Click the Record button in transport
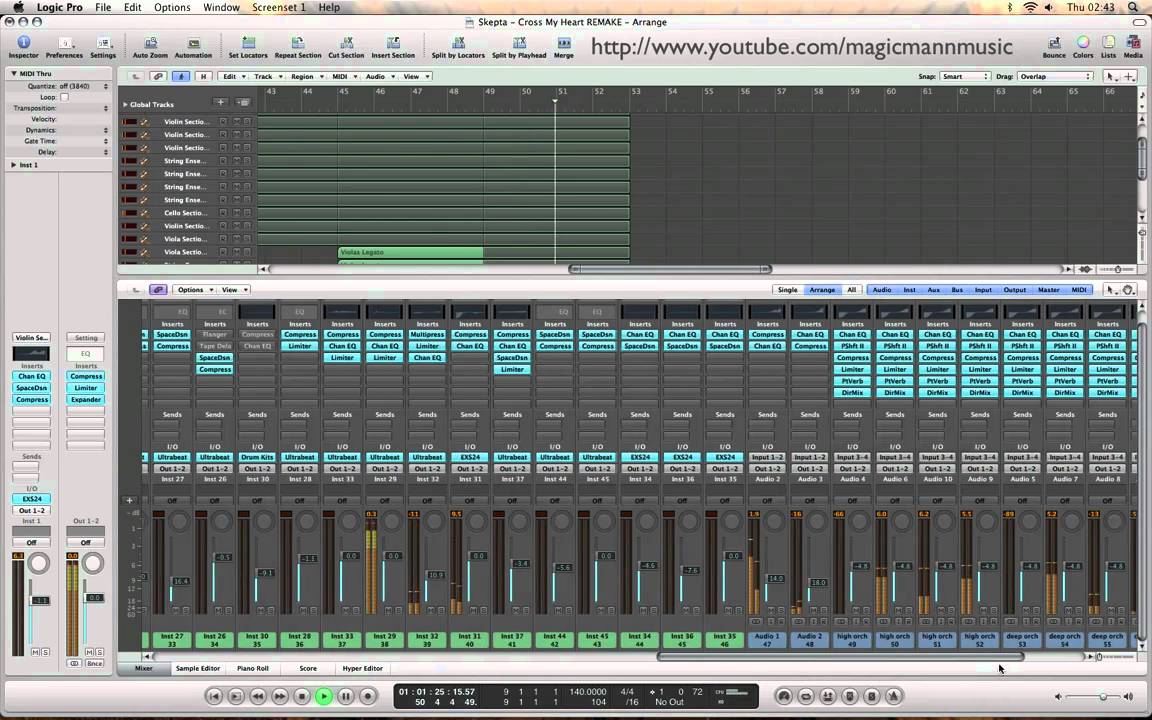The height and width of the screenshot is (720, 1152). click(368, 696)
